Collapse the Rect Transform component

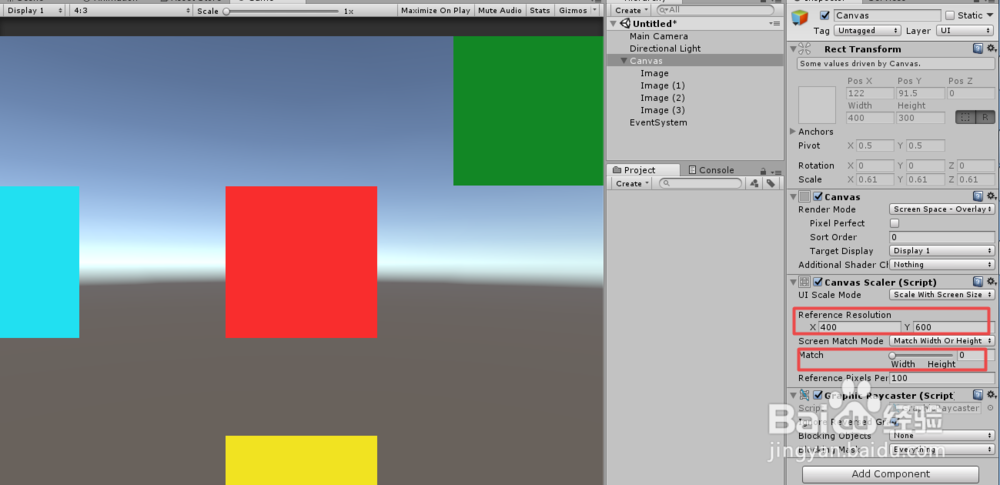point(793,48)
